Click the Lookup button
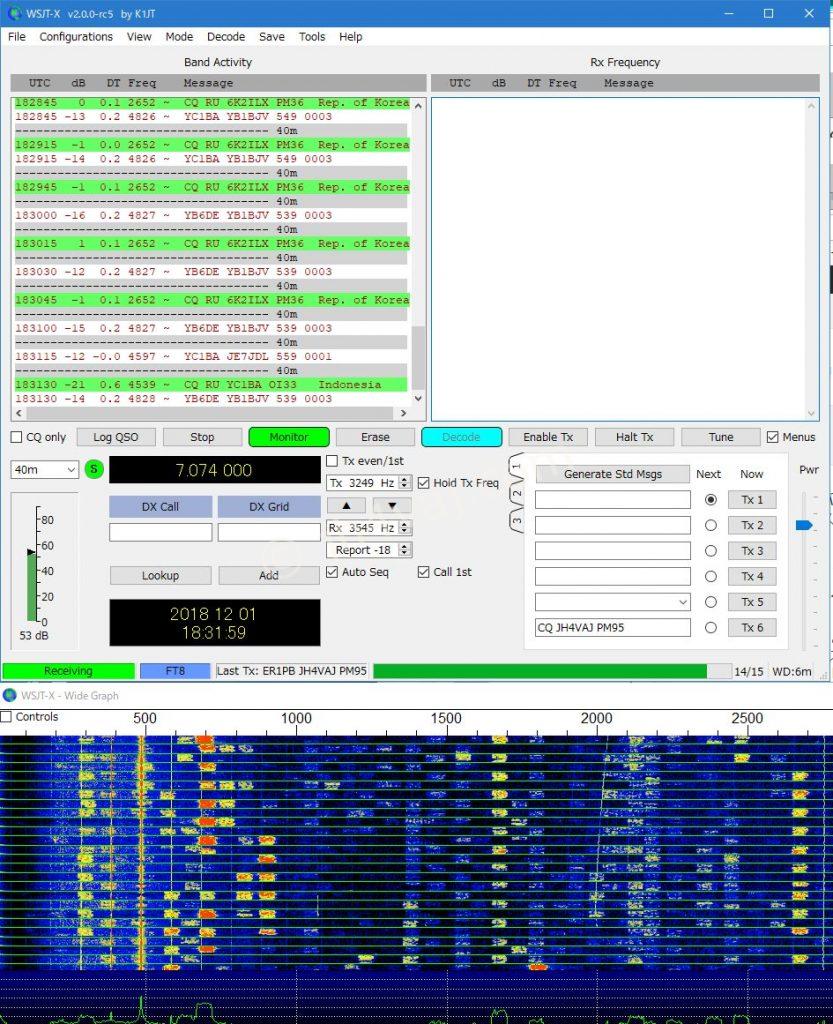The width and height of the screenshot is (833, 1024). [161, 575]
